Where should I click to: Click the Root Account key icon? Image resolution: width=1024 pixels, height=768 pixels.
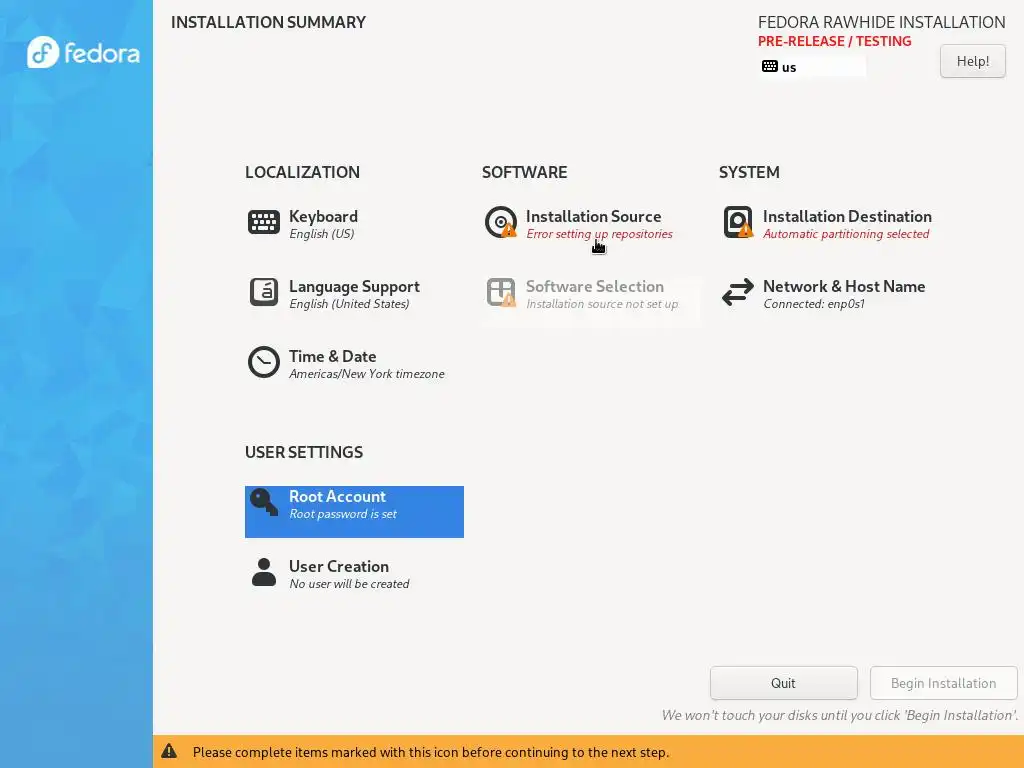264,503
